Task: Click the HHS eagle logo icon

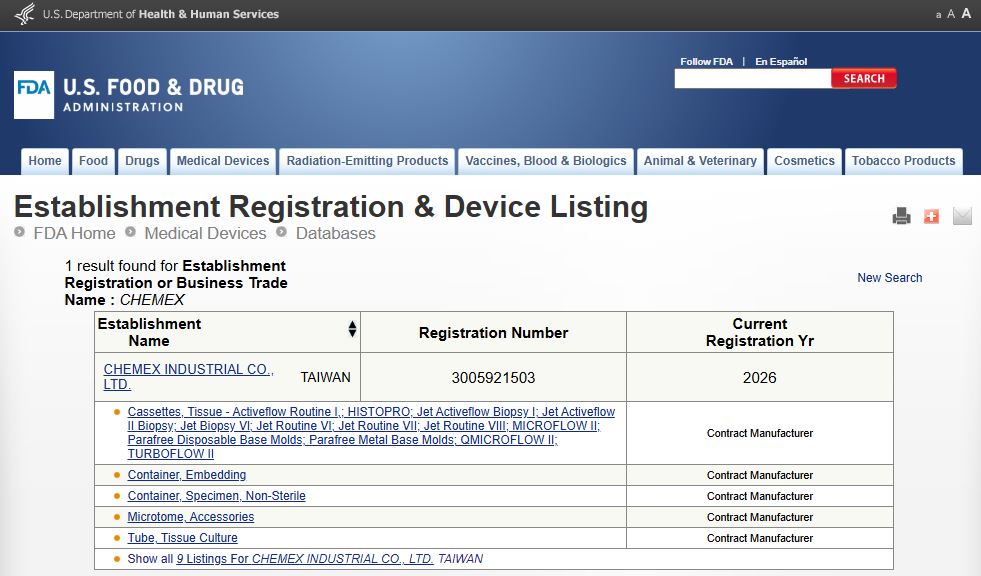Action: (24, 14)
